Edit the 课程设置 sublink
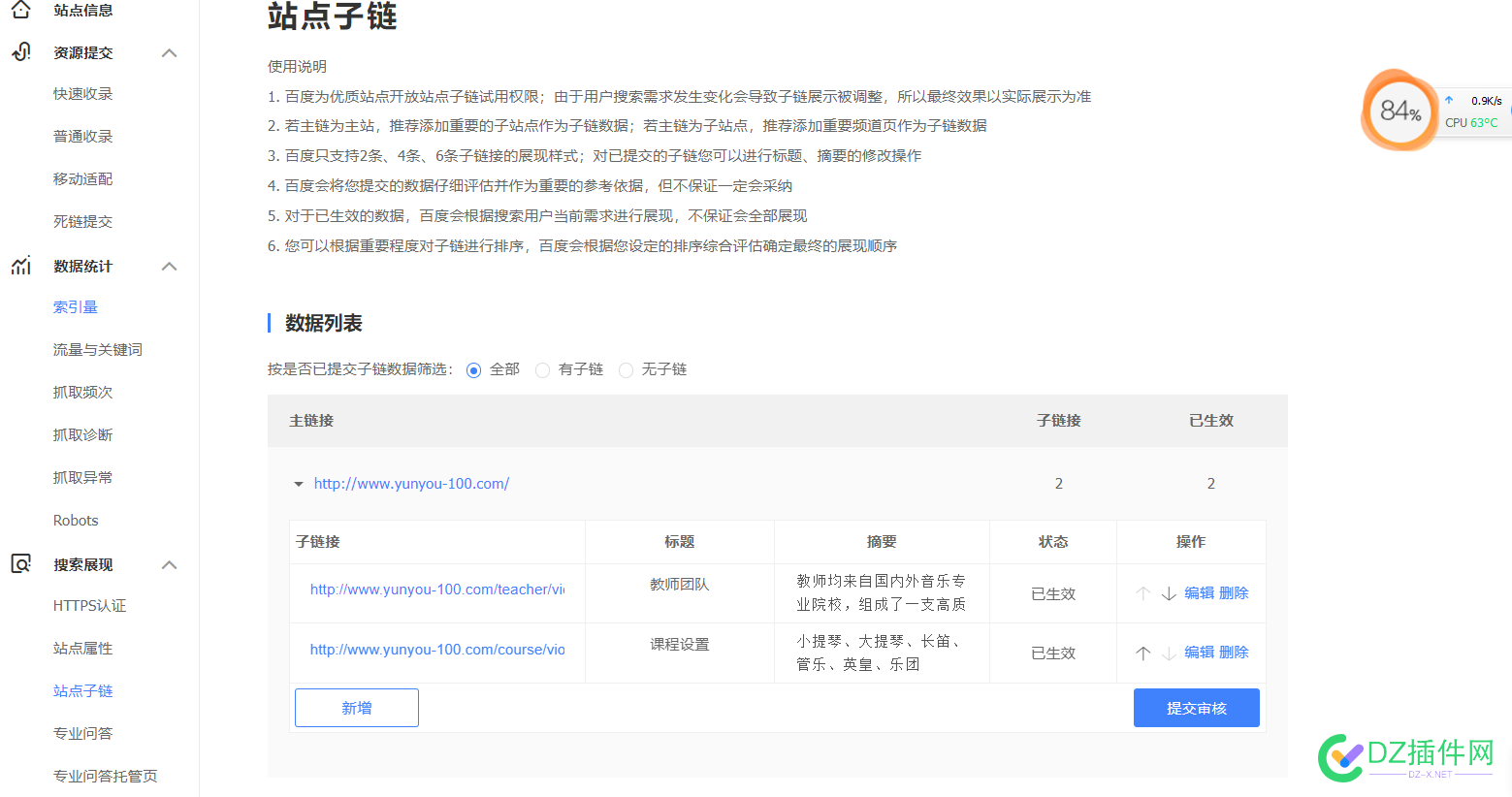The width and height of the screenshot is (1512, 797). (1200, 653)
